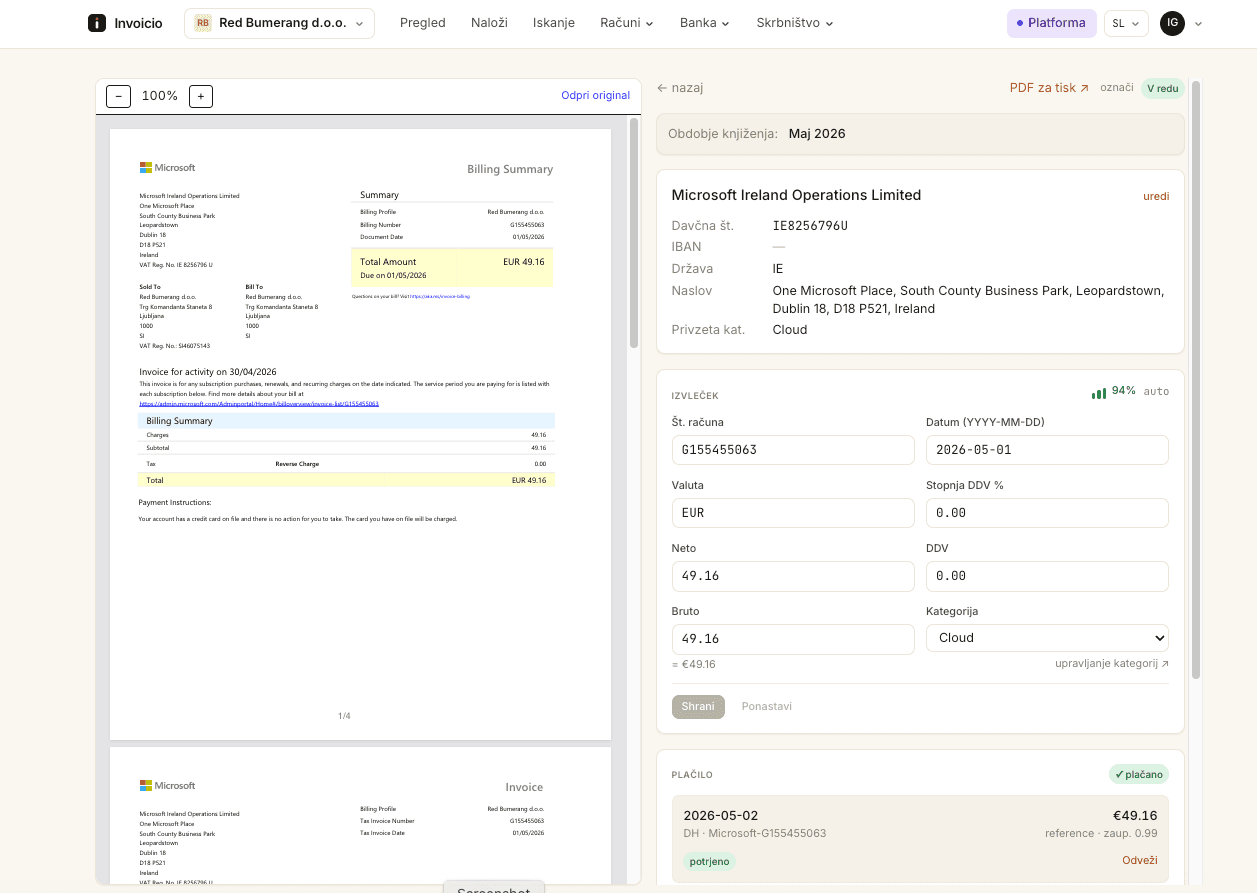
Task: Click Odveži to unlink the payment
Action: [1140, 861]
